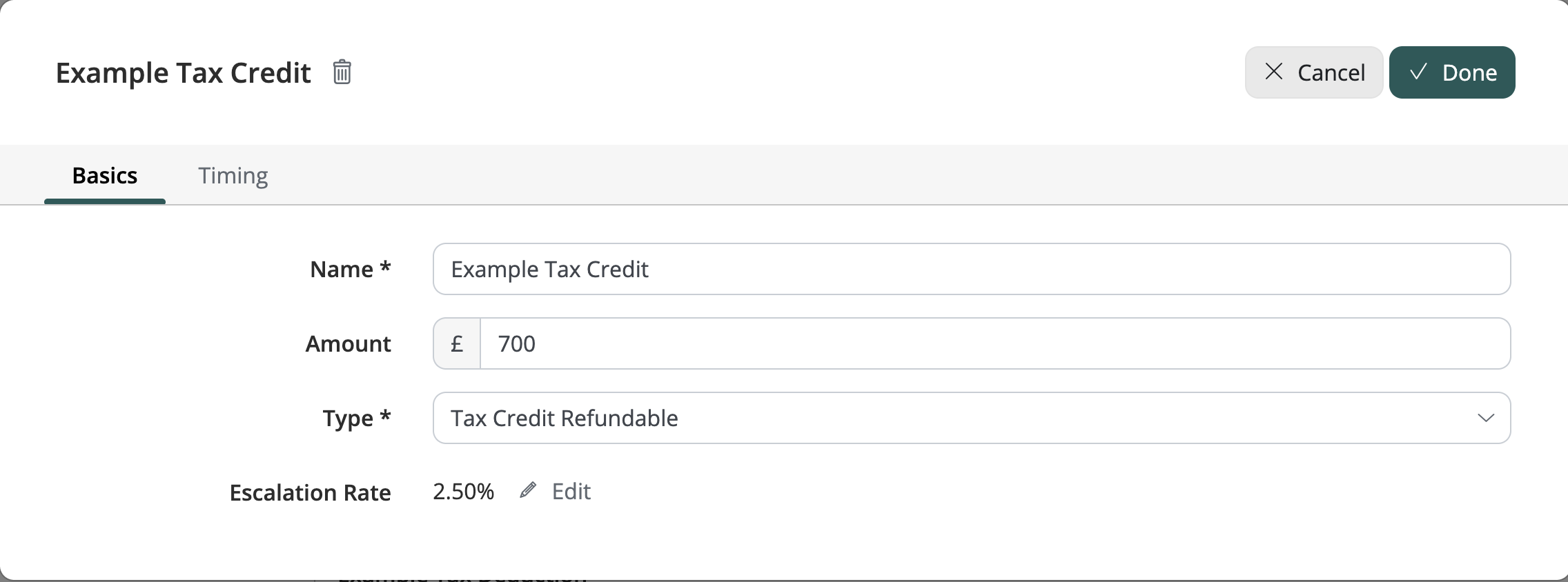Select the Basics tab
The height and width of the screenshot is (582, 1568).
(x=104, y=176)
